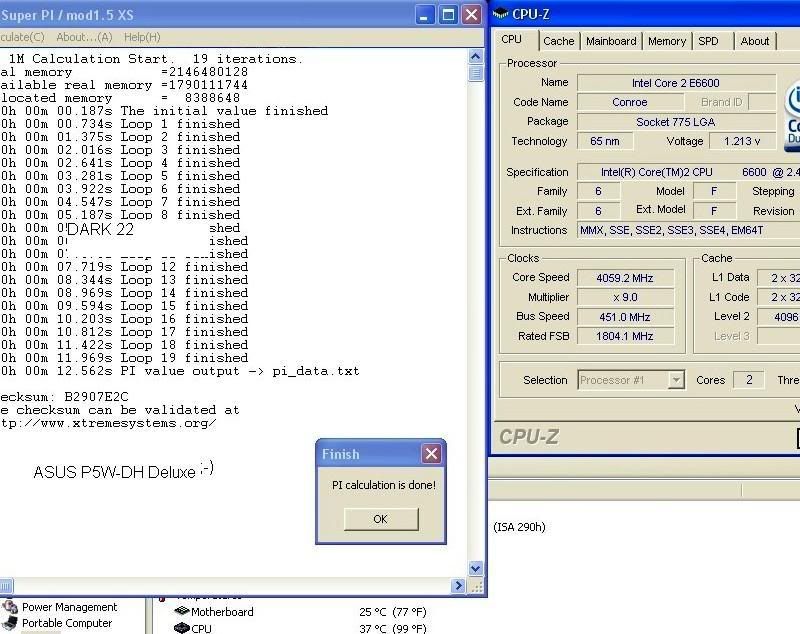Switch to the CPU tab in CPU-Z
The image size is (800, 634).
[511, 39]
